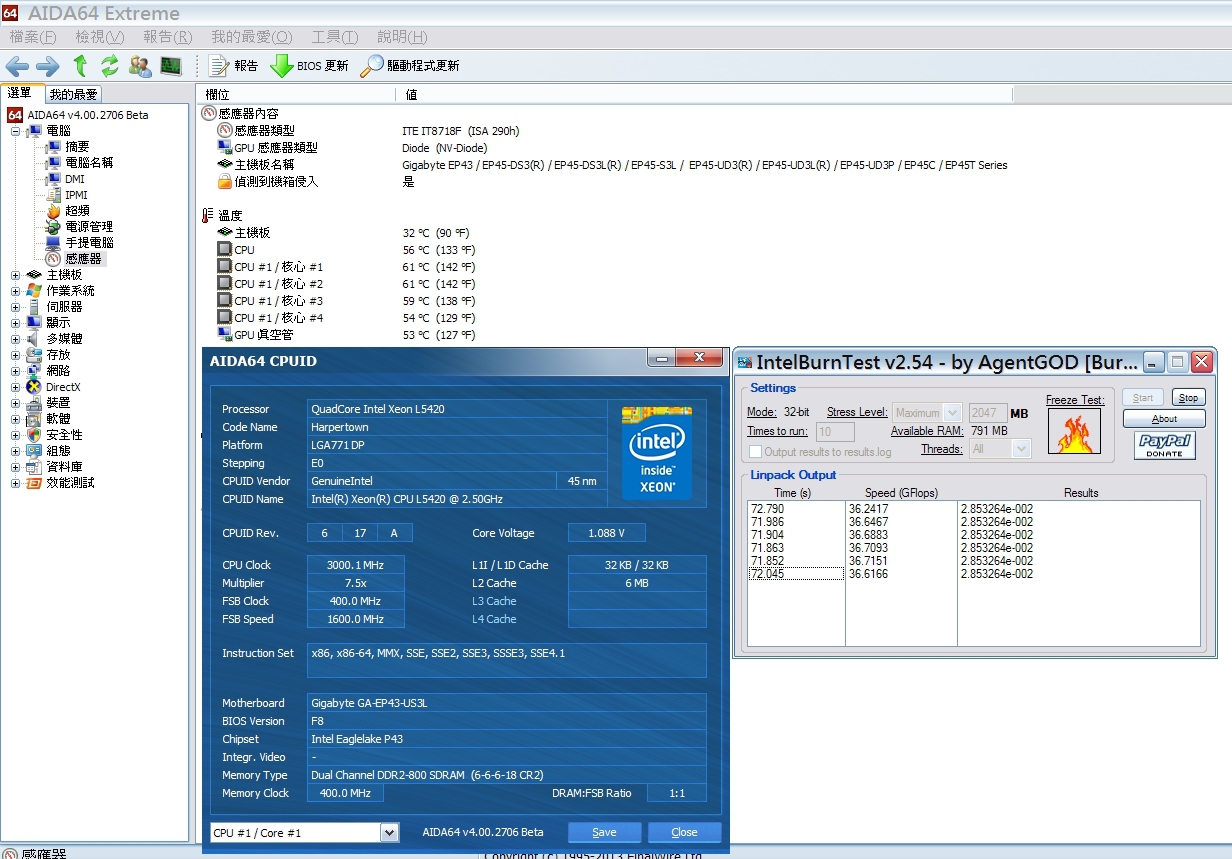Click 驅動程式更新 driver update button
Screen dimensions: 1232x859
coord(411,66)
